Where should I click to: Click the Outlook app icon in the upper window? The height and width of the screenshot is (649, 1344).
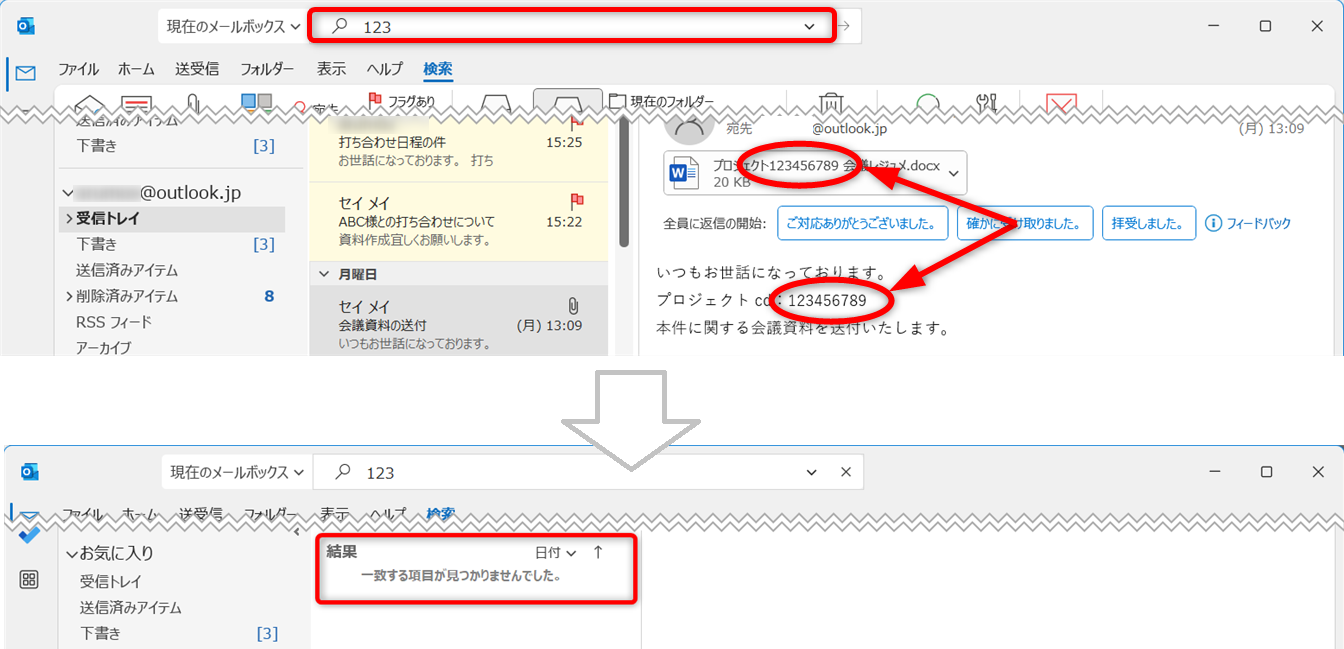pyautogui.click(x=27, y=26)
